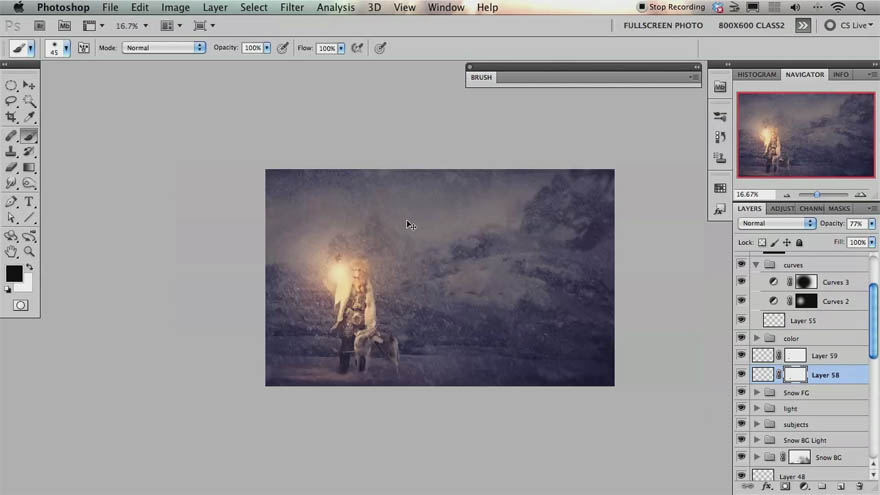This screenshot has width=880, height=495.
Task: Select the Eraser tool
Action: [x=11, y=167]
